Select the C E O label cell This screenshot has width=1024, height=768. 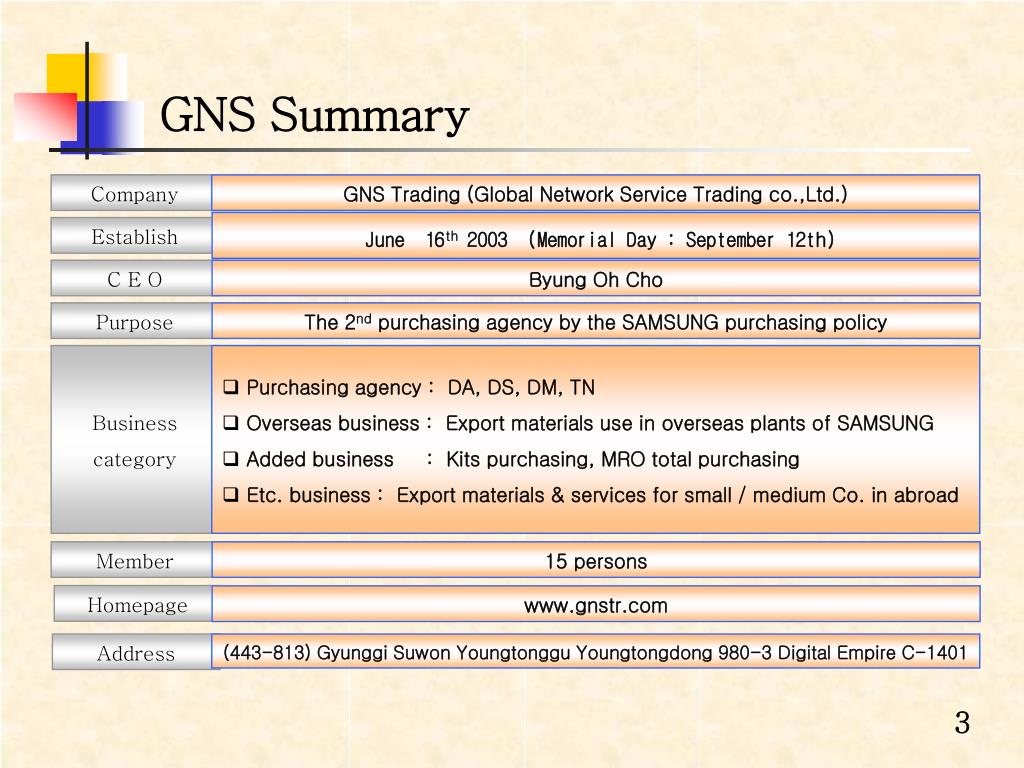[131, 279]
